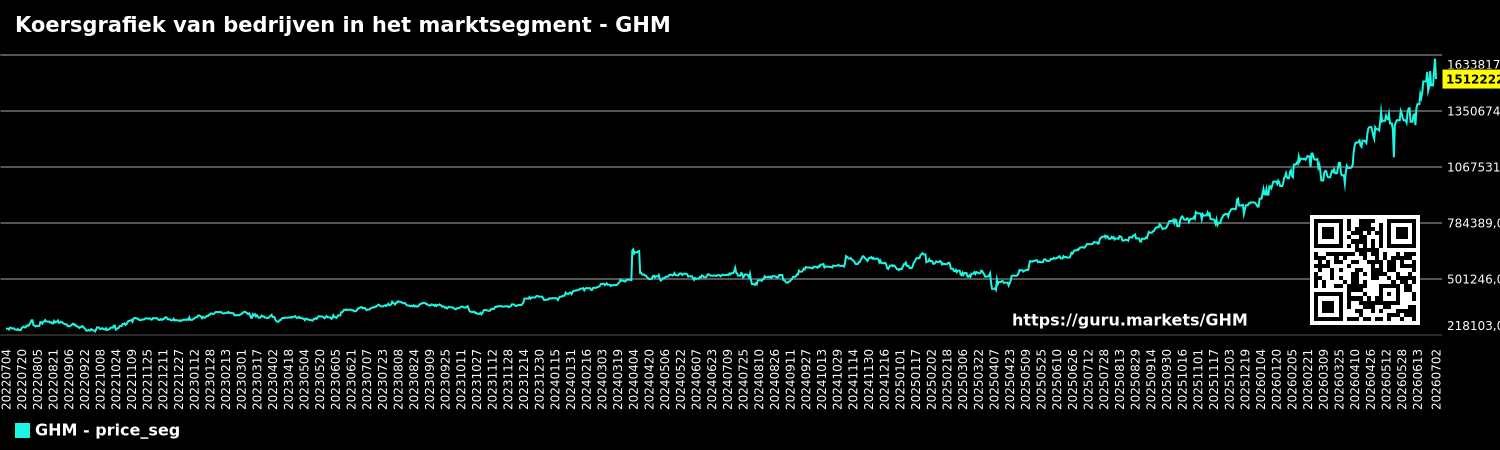Click the top-left finder square of the QR code
The width and height of the screenshot is (1500, 450).
pos(1329,234)
